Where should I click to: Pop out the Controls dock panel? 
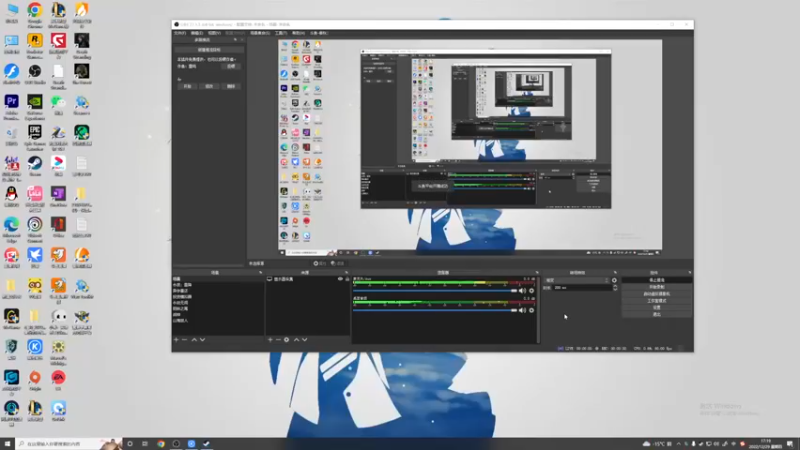pos(689,272)
